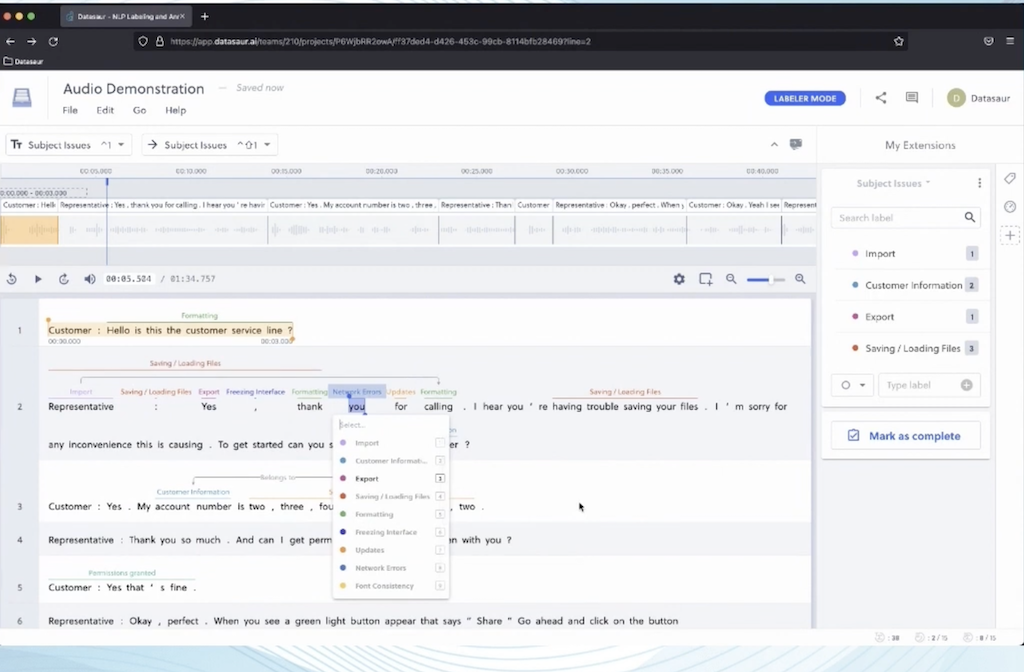Click the share icon in the header
Screen dimensions: 1024x672
click(x=881, y=97)
